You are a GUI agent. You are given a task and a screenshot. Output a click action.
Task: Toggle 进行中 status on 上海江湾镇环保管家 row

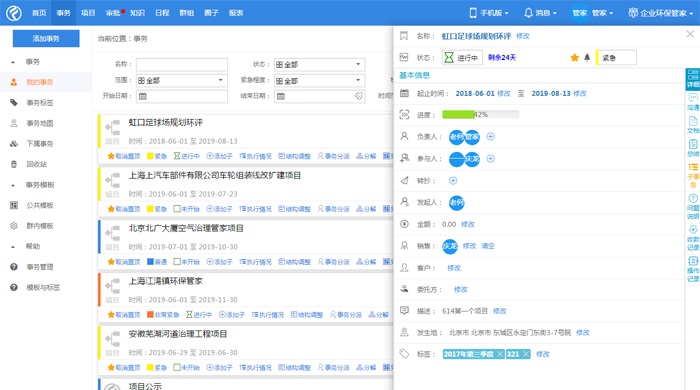[199, 315]
